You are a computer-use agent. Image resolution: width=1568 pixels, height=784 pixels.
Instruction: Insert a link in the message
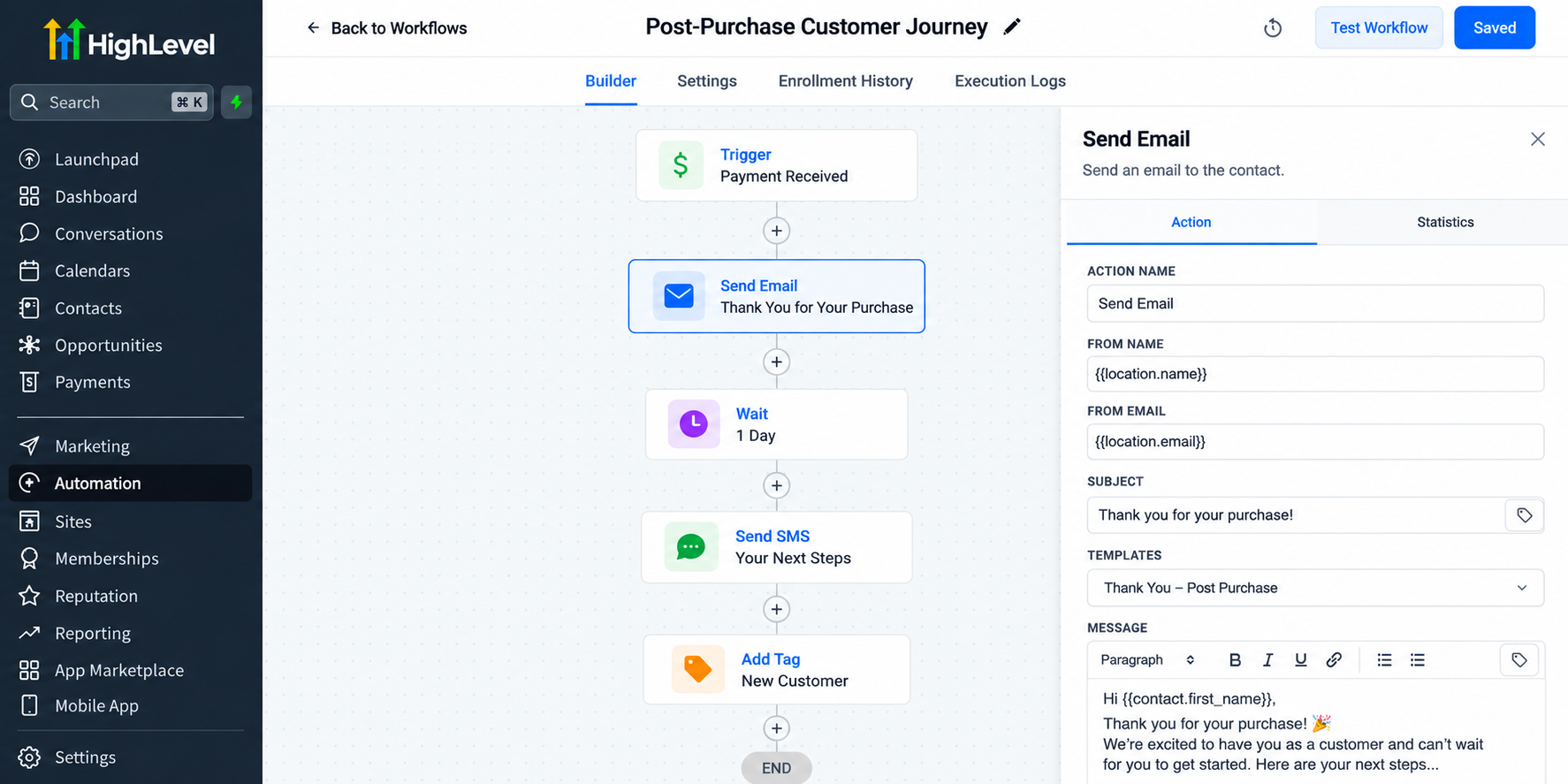click(1334, 660)
